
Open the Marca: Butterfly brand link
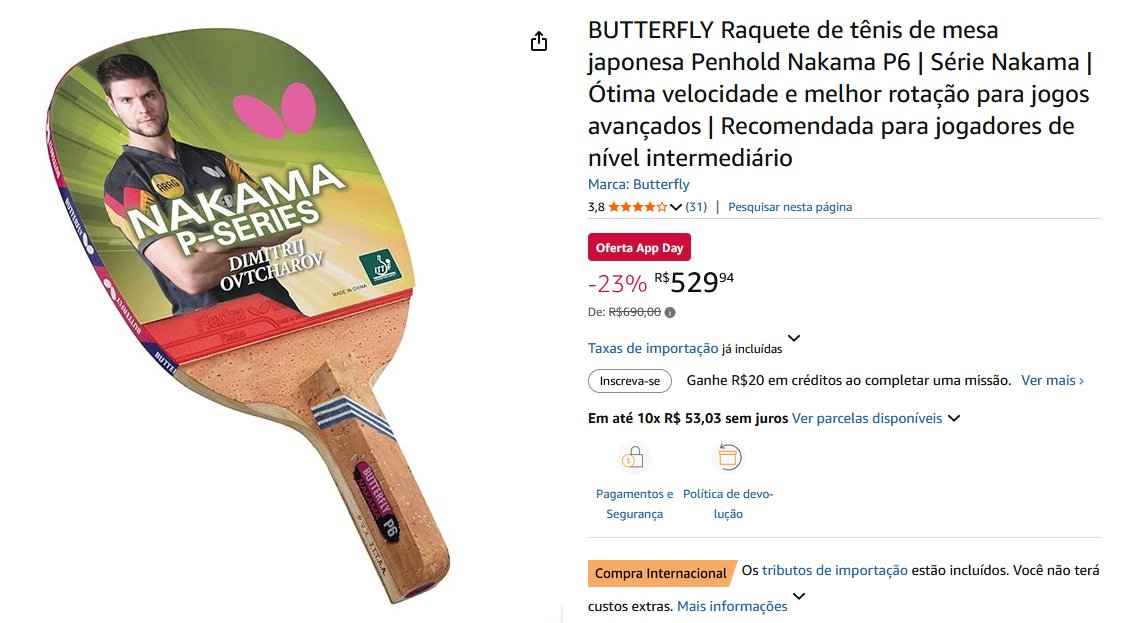pos(639,184)
